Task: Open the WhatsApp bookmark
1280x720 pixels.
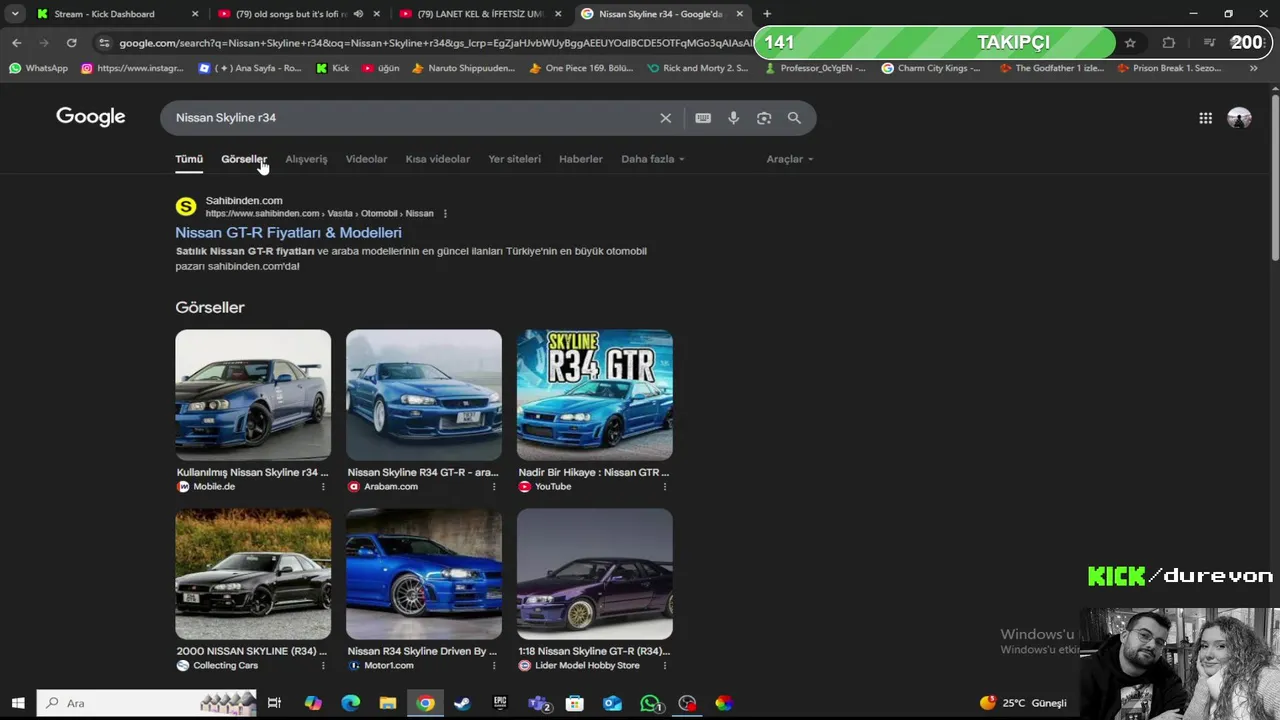Action: [x=38, y=68]
